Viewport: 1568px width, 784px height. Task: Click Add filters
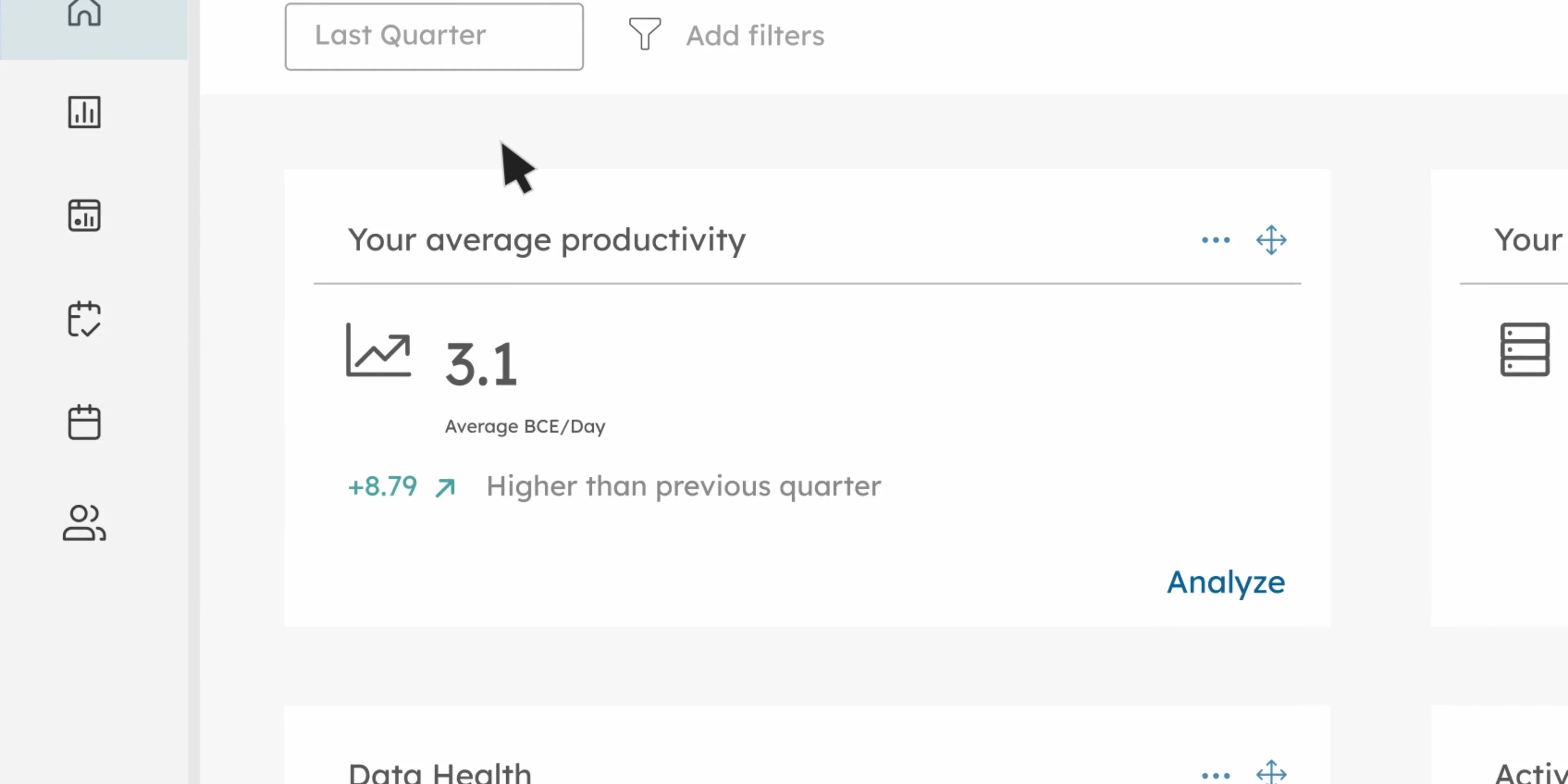click(x=755, y=35)
